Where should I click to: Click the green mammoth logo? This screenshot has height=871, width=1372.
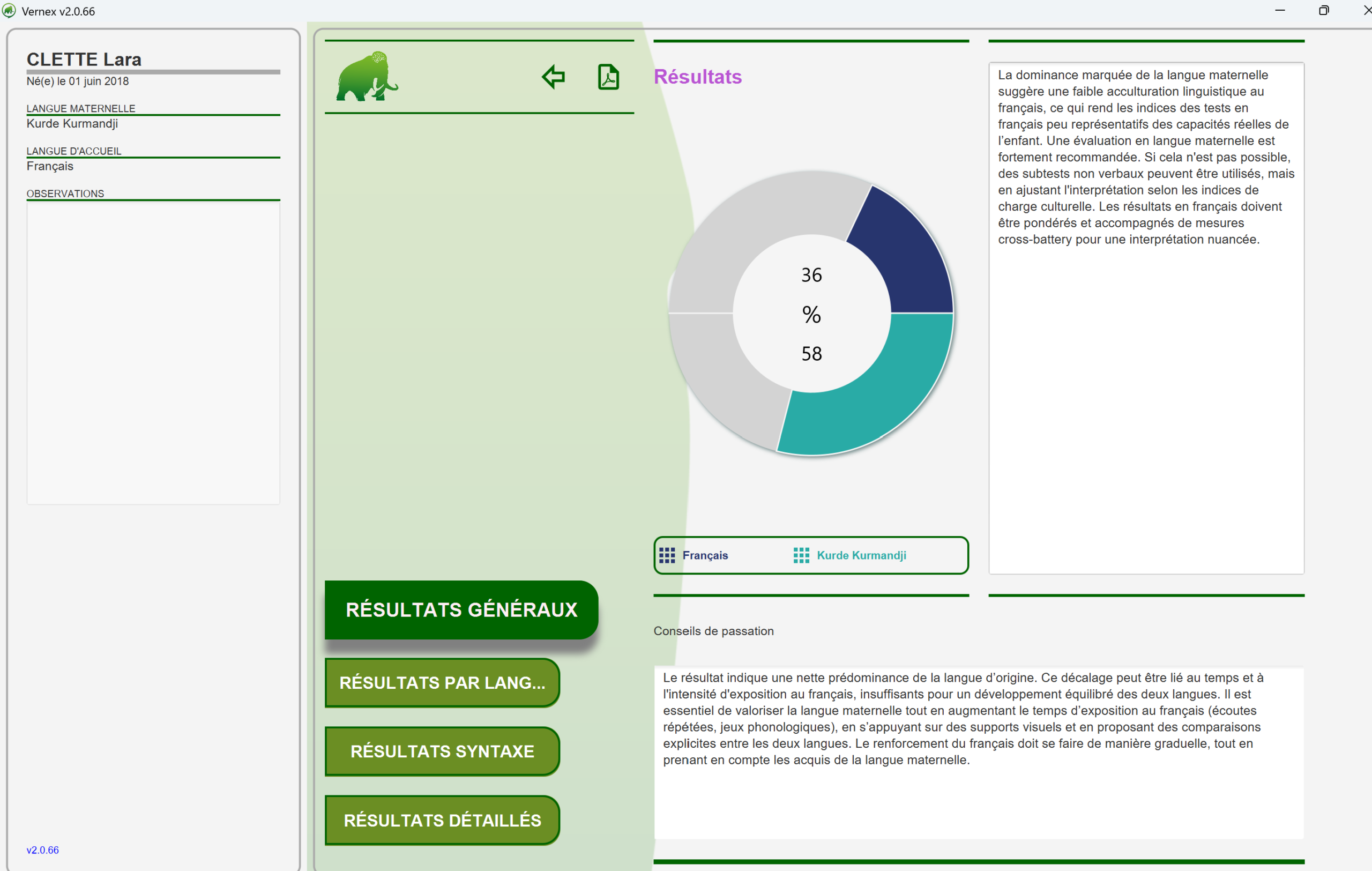[367, 76]
